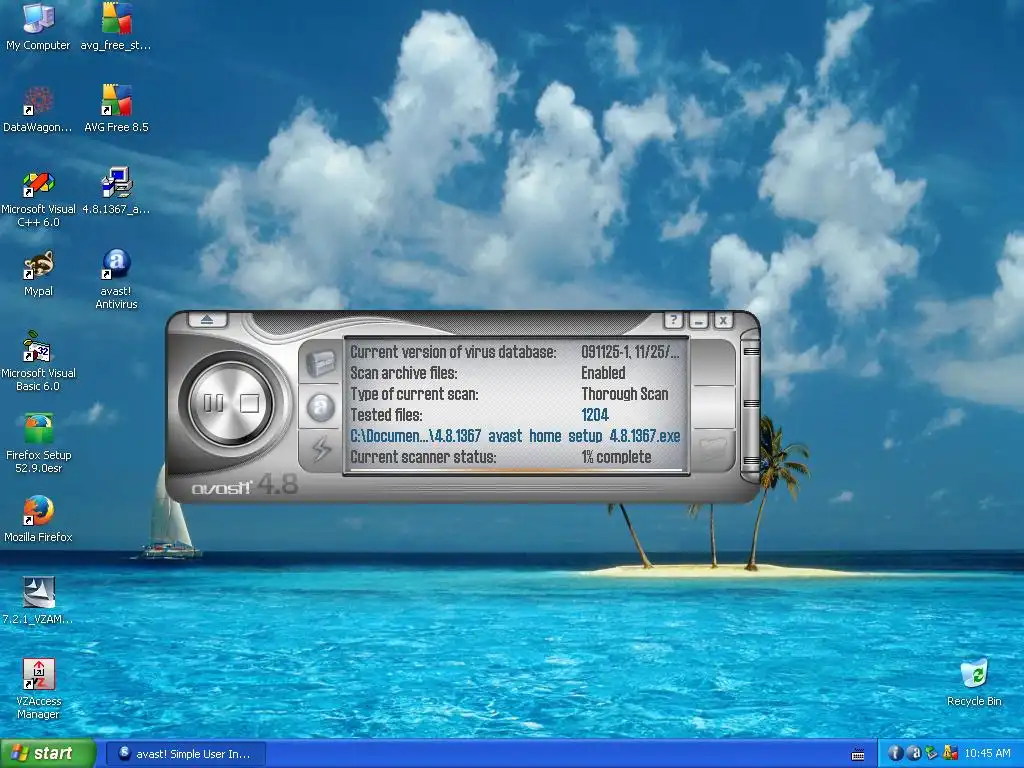The width and height of the screenshot is (1024, 768).
Task: Select the Recycle Bin icon
Action: [974, 683]
